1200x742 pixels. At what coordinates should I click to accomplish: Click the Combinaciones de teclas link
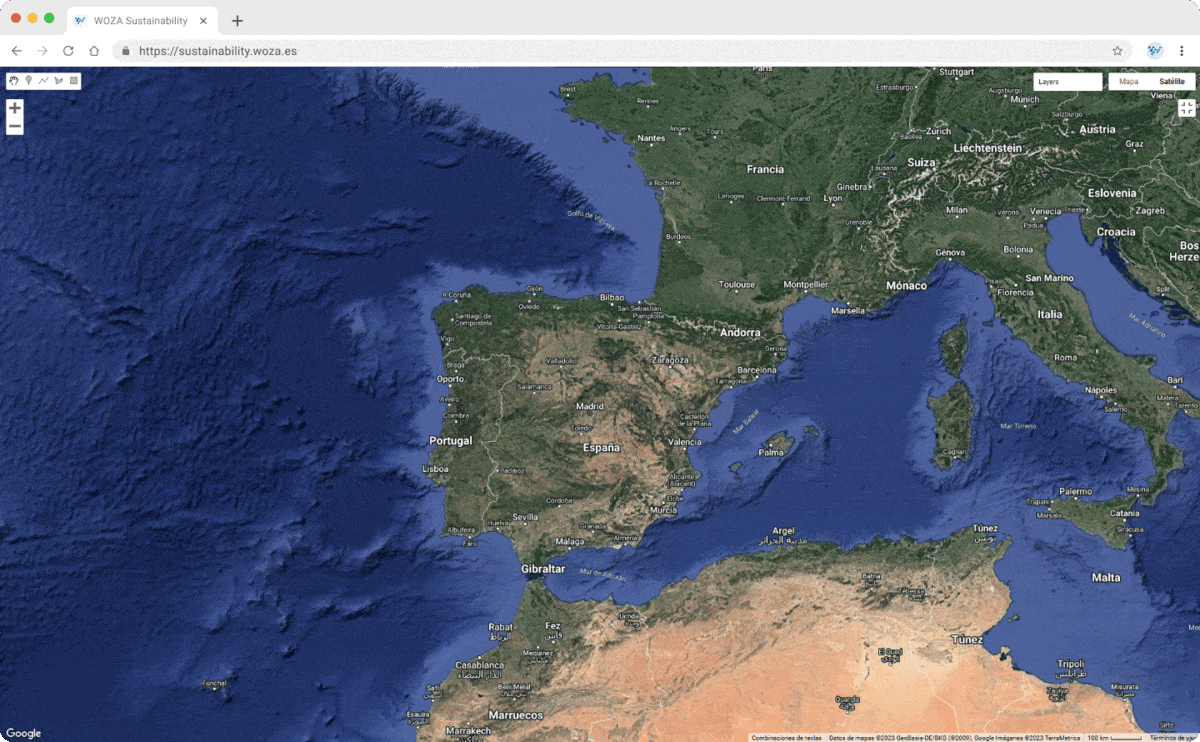786,738
